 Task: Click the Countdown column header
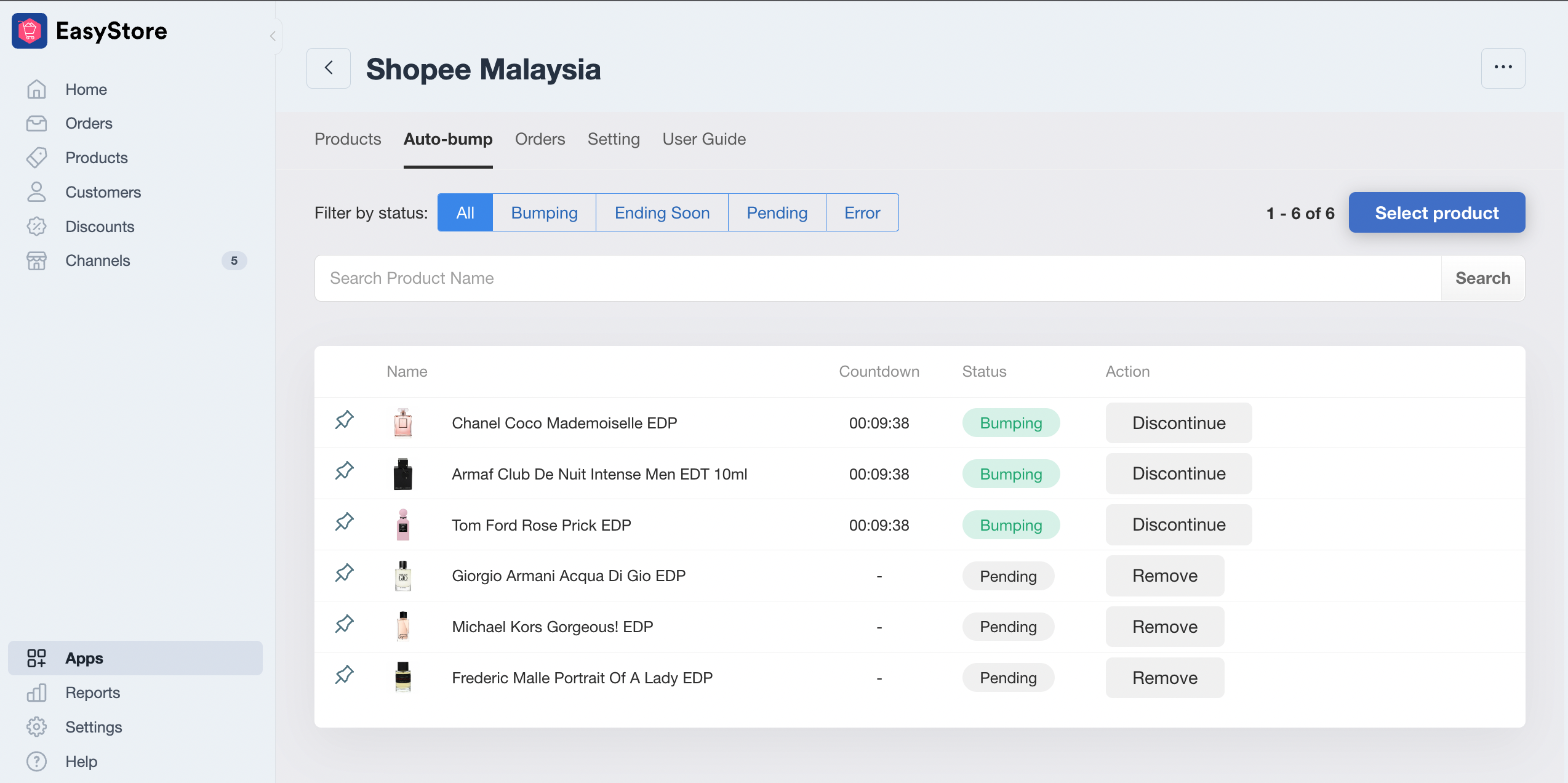click(879, 371)
